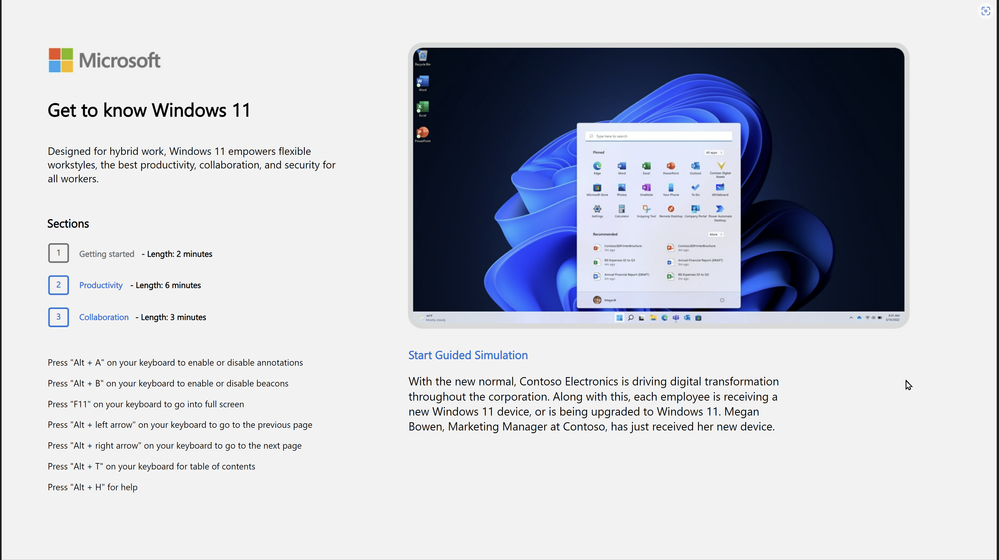
Task: Select the numbered box 1 for Getting started
Action: pos(59,253)
